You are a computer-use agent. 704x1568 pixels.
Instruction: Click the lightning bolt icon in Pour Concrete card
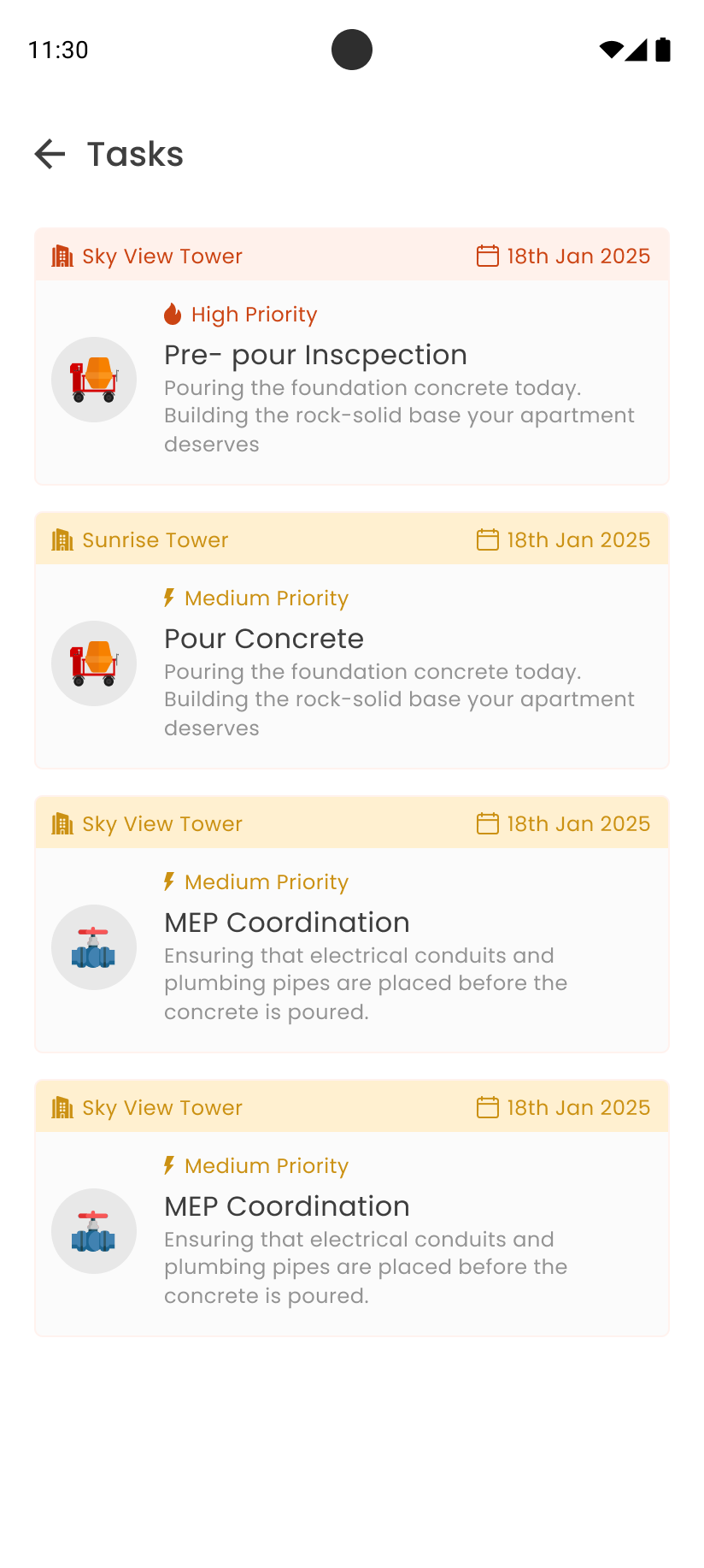pos(169,598)
